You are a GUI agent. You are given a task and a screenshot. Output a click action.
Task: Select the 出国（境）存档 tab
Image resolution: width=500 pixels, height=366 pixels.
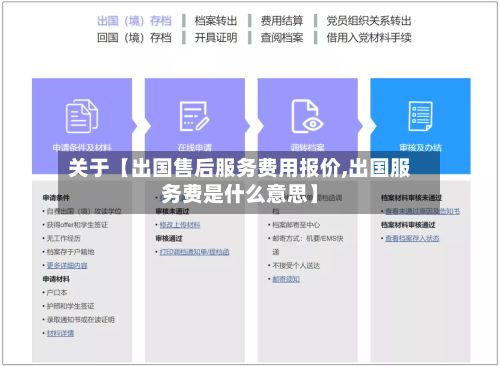[134, 21]
